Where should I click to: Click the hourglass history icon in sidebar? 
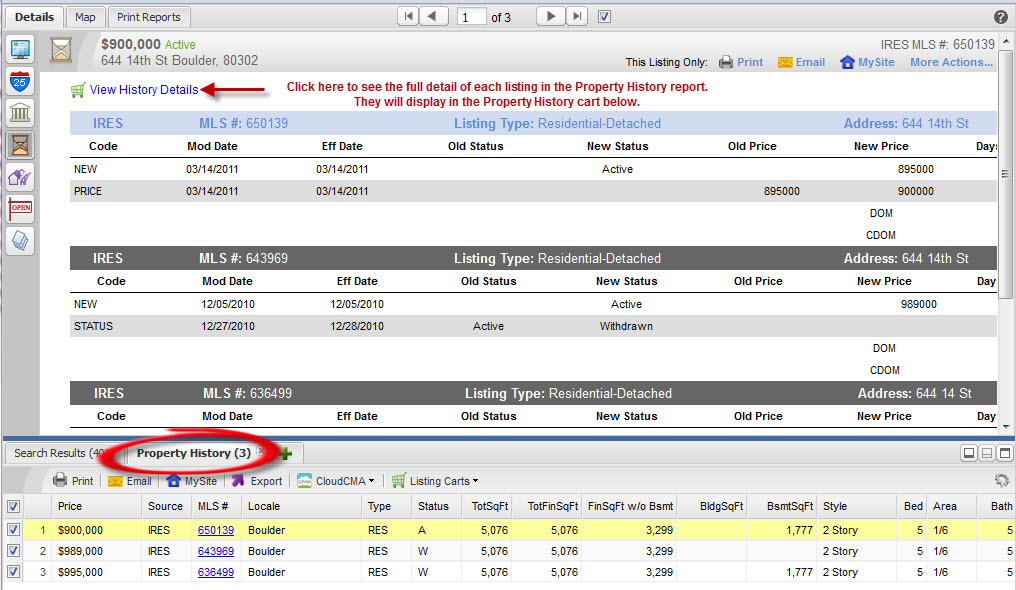[20, 145]
